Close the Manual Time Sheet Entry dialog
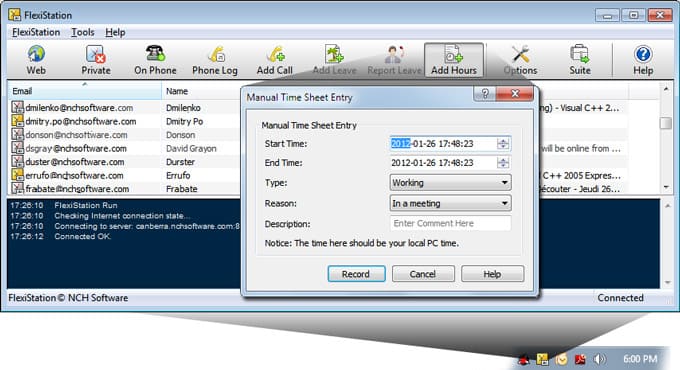 [x=515, y=93]
